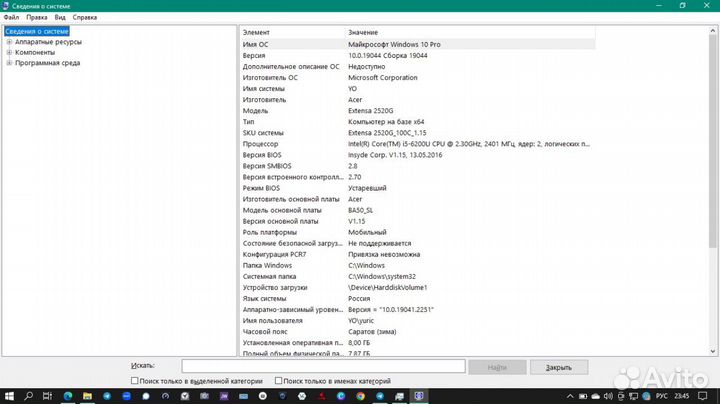Select the 'Конфигурация PCR7' row

[x=417, y=254]
